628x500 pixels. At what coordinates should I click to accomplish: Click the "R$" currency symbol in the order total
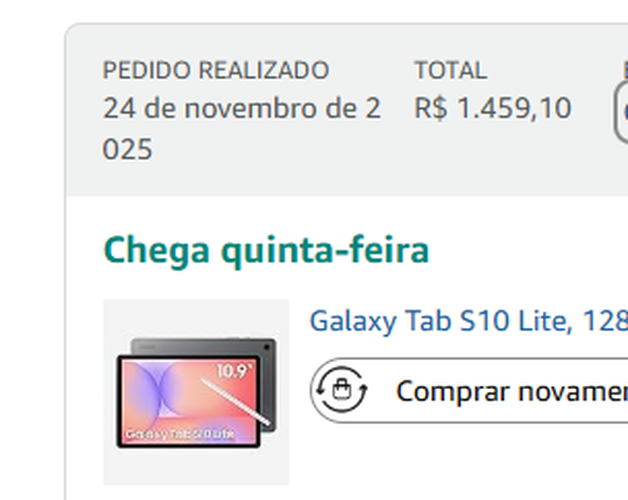point(431,109)
